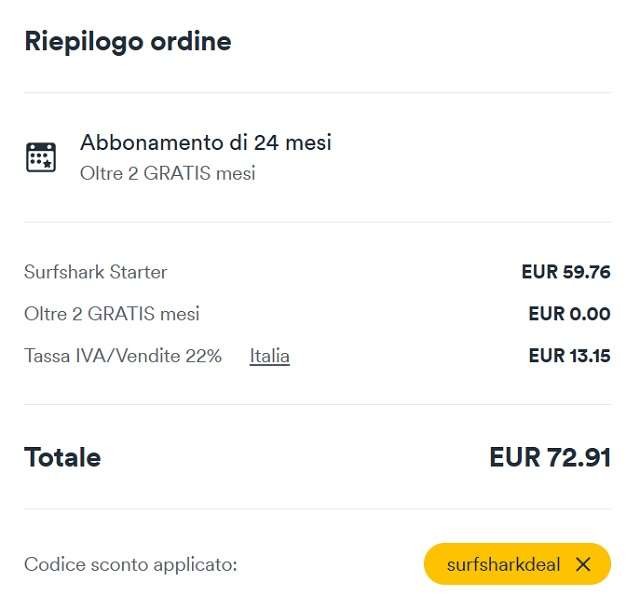640x609 pixels.
Task: Click the EUR 59.76 price
Action: point(565,272)
